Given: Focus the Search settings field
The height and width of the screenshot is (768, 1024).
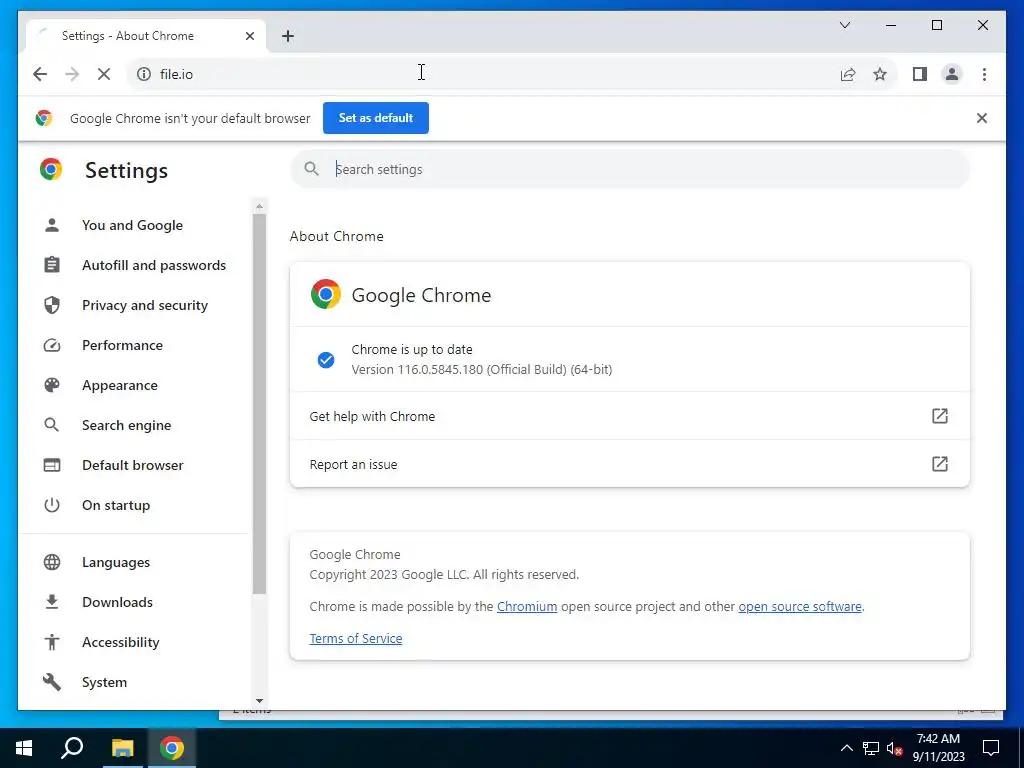Looking at the screenshot, I should (x=630, y=169).
